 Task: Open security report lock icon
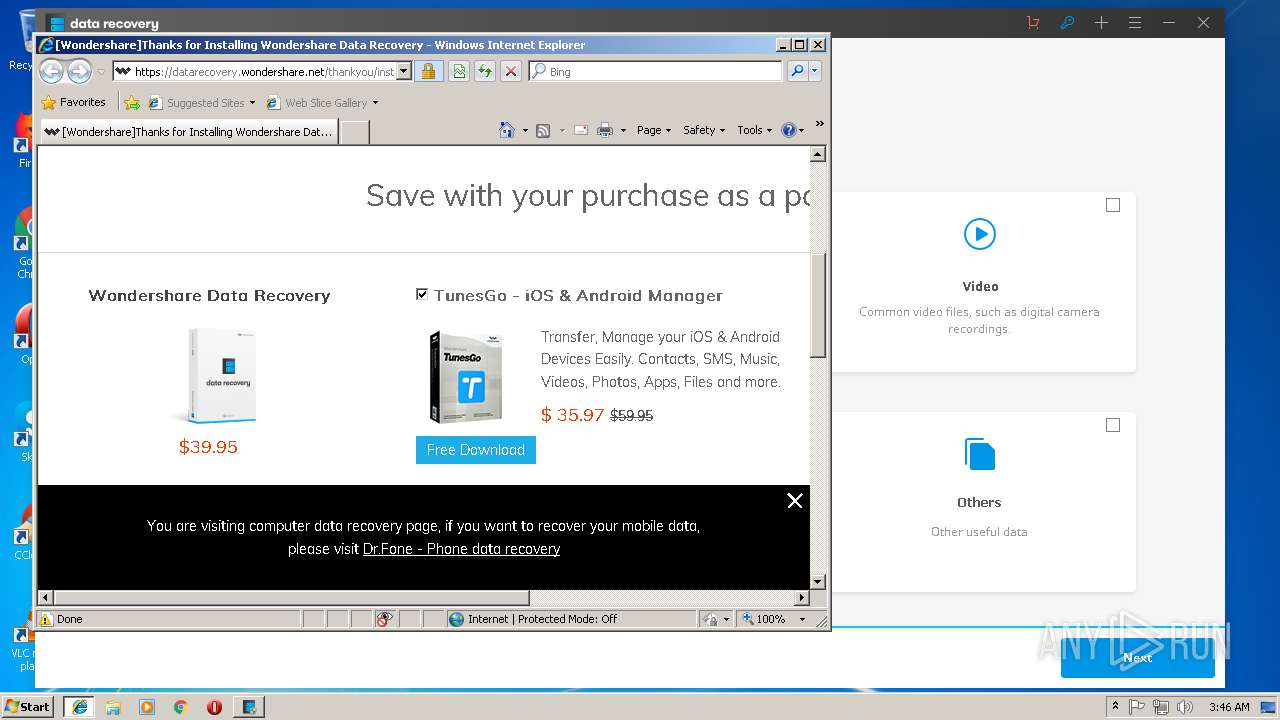pos(428,71)
